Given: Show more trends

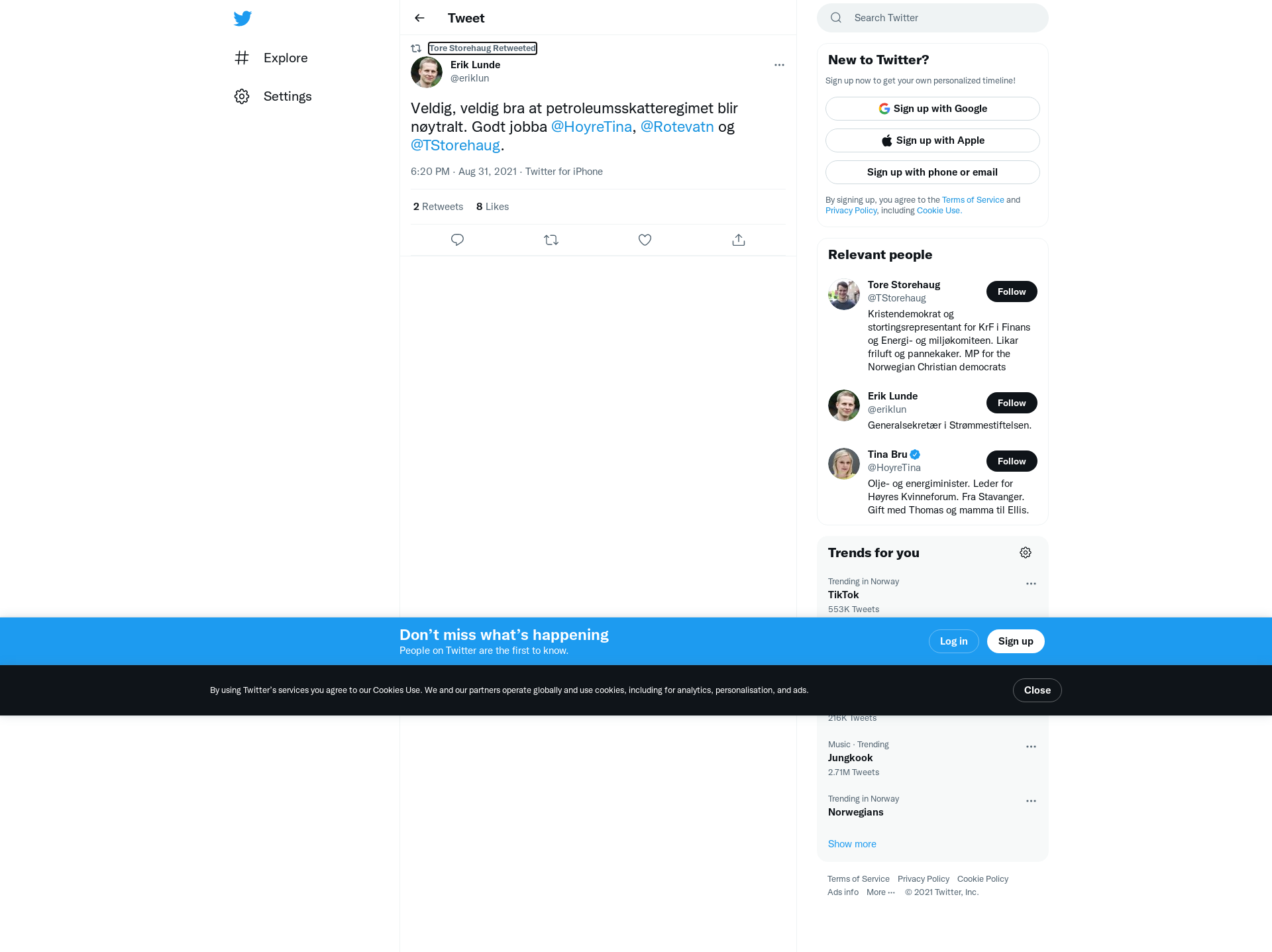Looking at the screenshot, I should (852, 844).
